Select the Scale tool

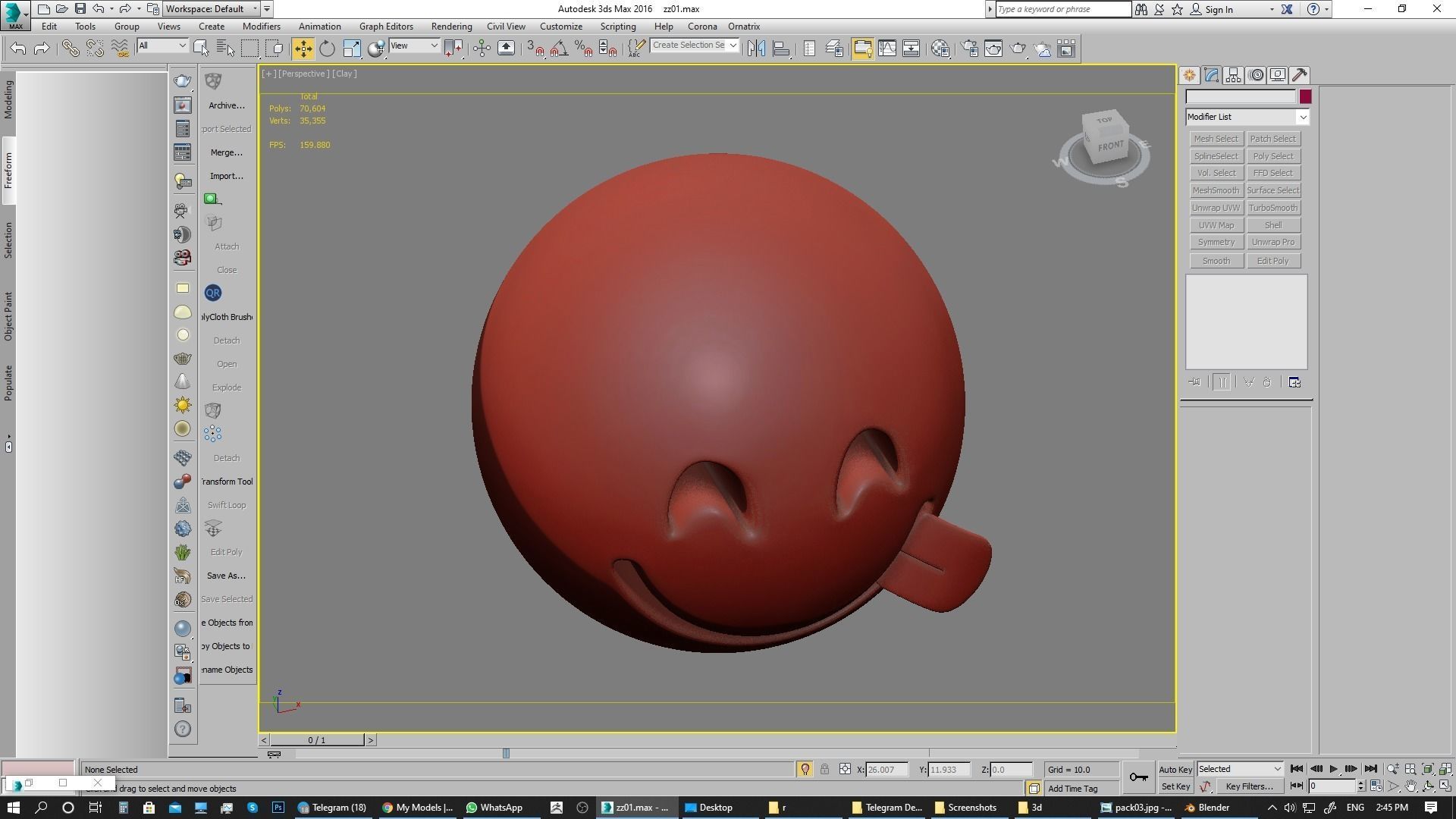point(352,49)
